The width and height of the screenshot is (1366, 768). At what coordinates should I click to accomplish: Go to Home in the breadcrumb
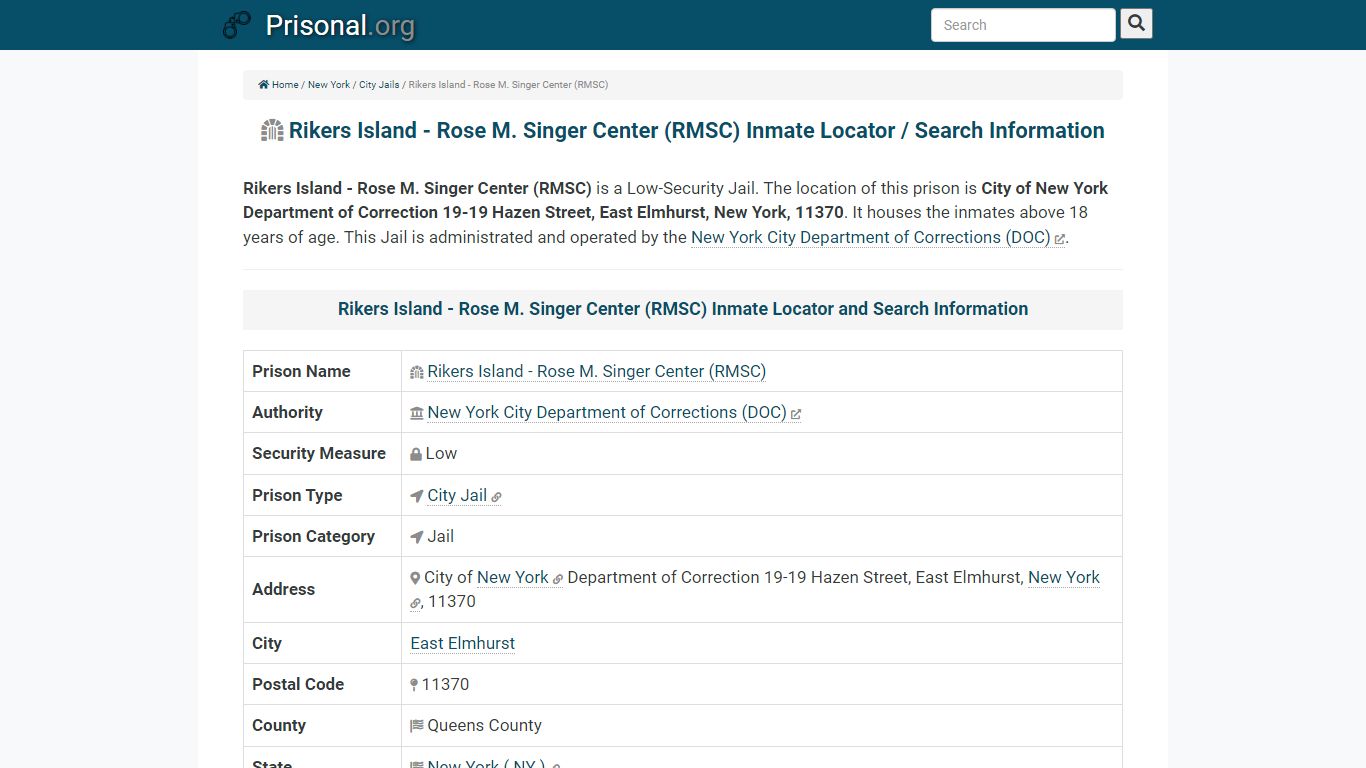(285, 85)
